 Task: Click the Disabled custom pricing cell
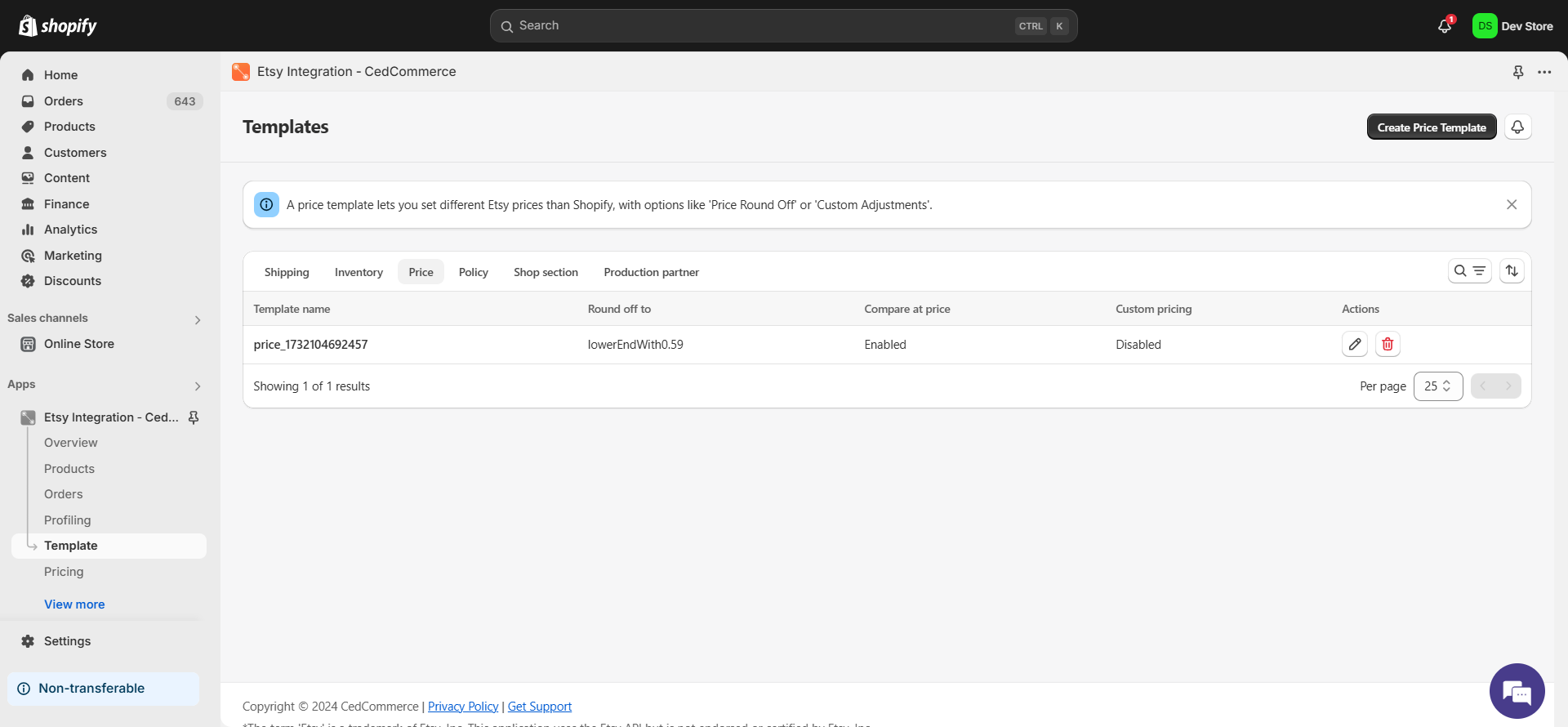click(1138, 345)
